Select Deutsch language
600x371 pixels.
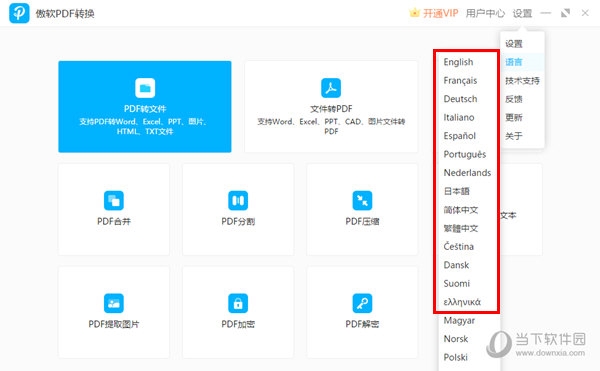tap(460, 99)
